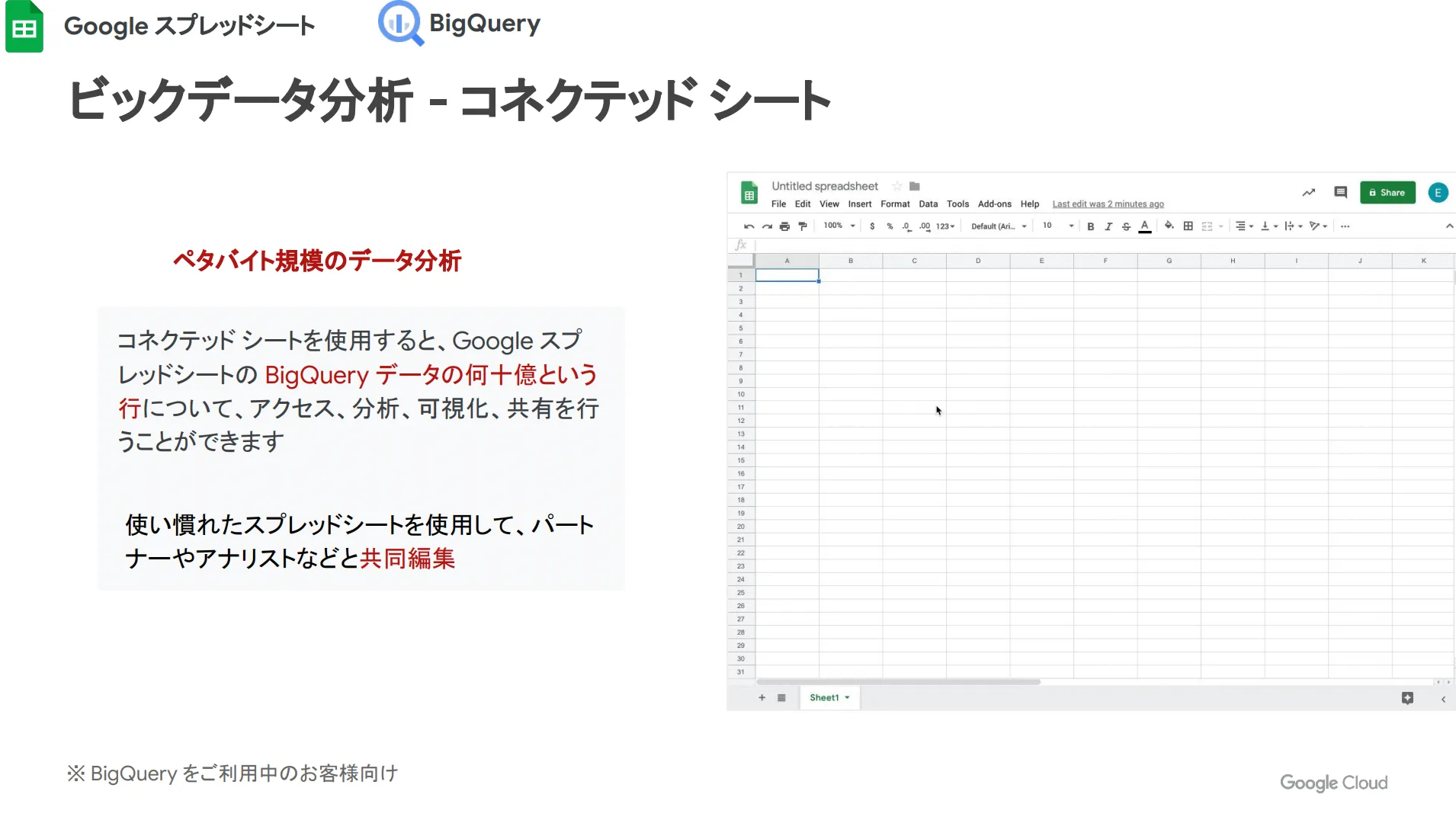Screen dimensions: 1456x820
Task: Open the Help menu
Action: (1030, 204)
